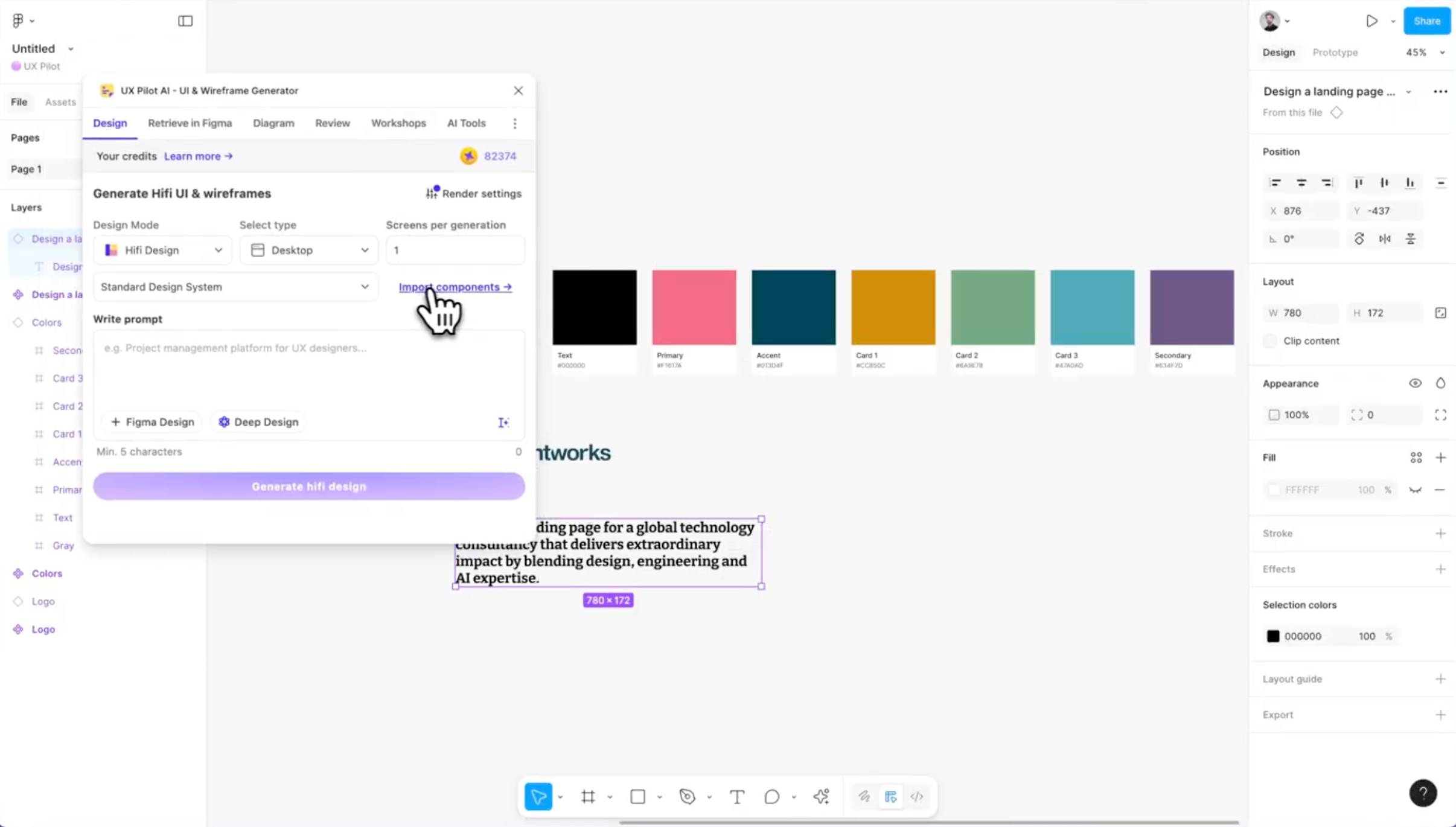This screenshot has width=1456, height=827.
Task: Switch to the AI Tools tab
Action: 466,123
